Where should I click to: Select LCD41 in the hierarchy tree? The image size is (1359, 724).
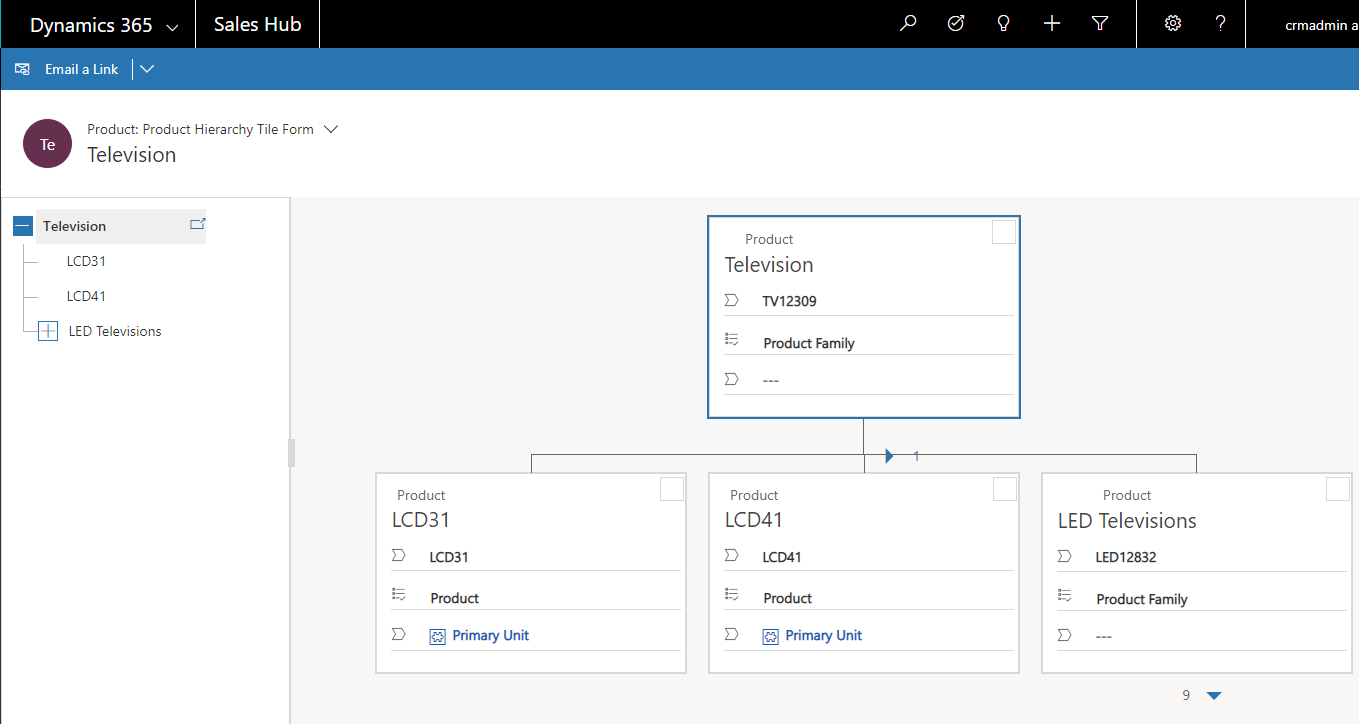pyautogui.click(x=87, y=296)
